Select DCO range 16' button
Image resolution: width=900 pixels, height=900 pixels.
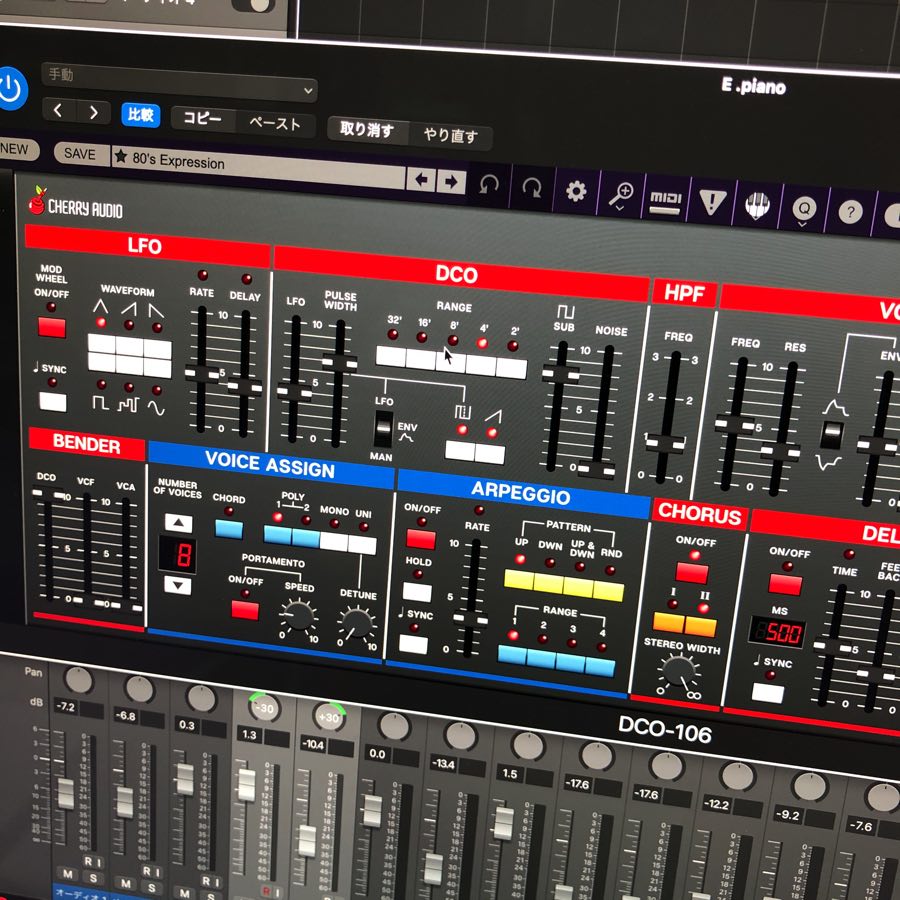coord(421,359)
